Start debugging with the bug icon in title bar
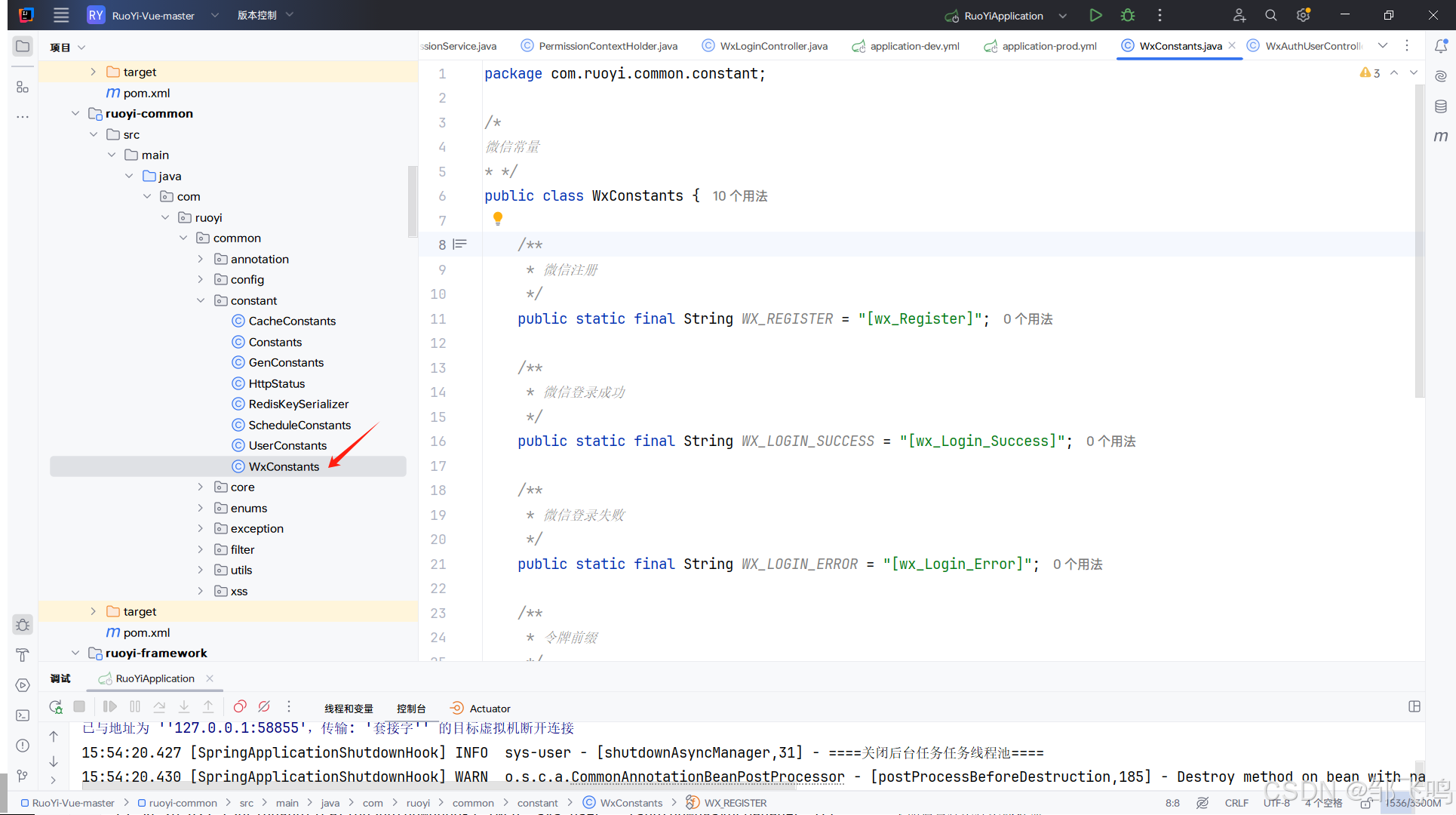Viewport: 1456px width, 815px height. click(1128, 15)
